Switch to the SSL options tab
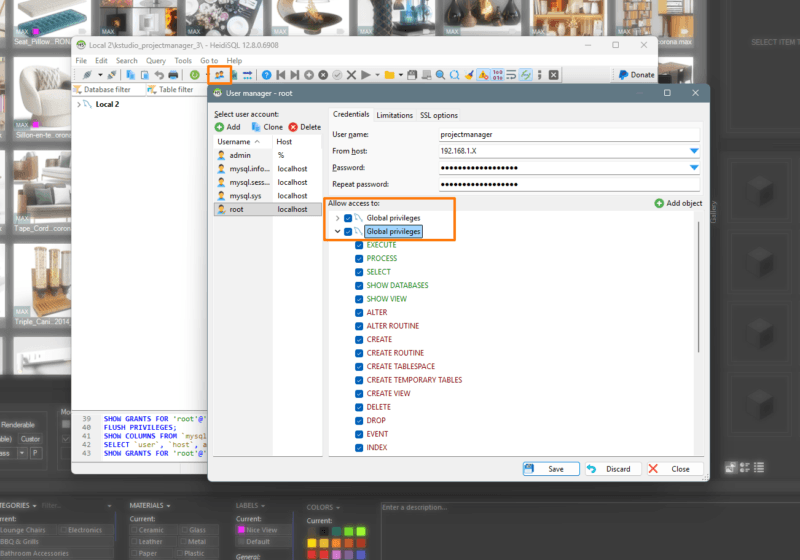This screenshot has height=560, width=800. point(439,115)
